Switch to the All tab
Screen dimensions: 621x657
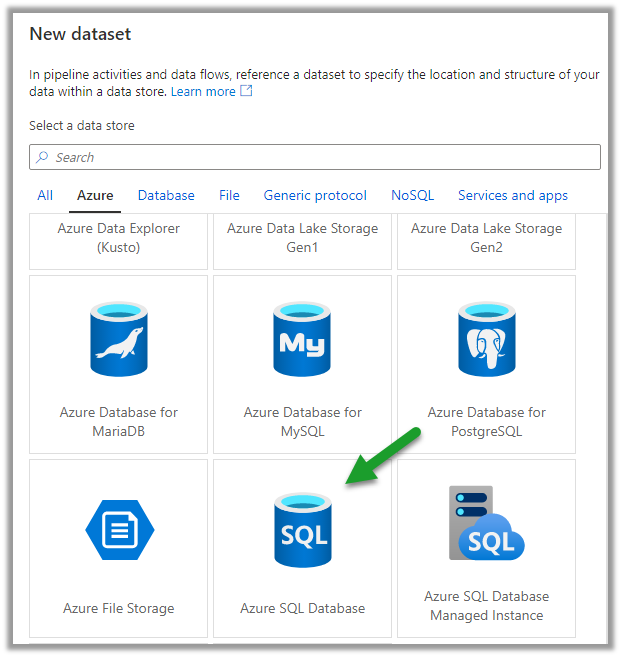pos(45,195)
